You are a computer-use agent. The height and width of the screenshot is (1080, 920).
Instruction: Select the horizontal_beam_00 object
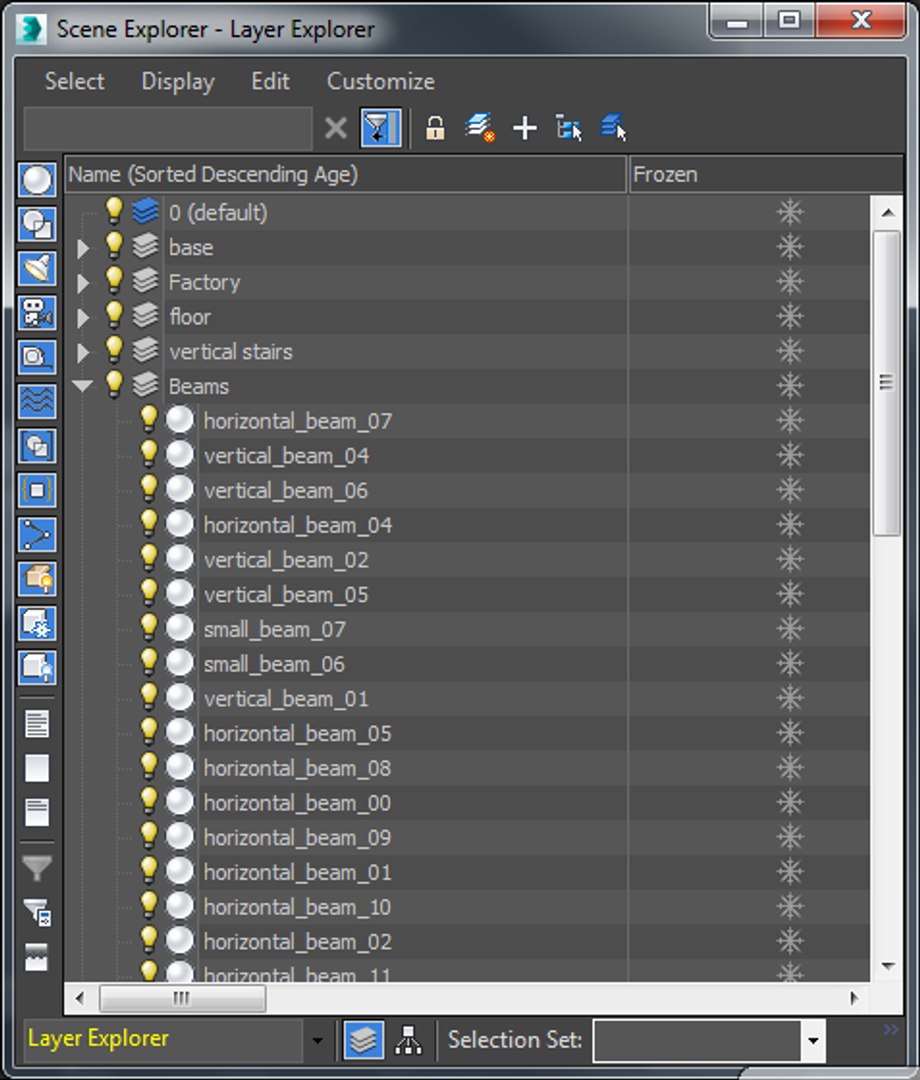click(x=297, y=802)
